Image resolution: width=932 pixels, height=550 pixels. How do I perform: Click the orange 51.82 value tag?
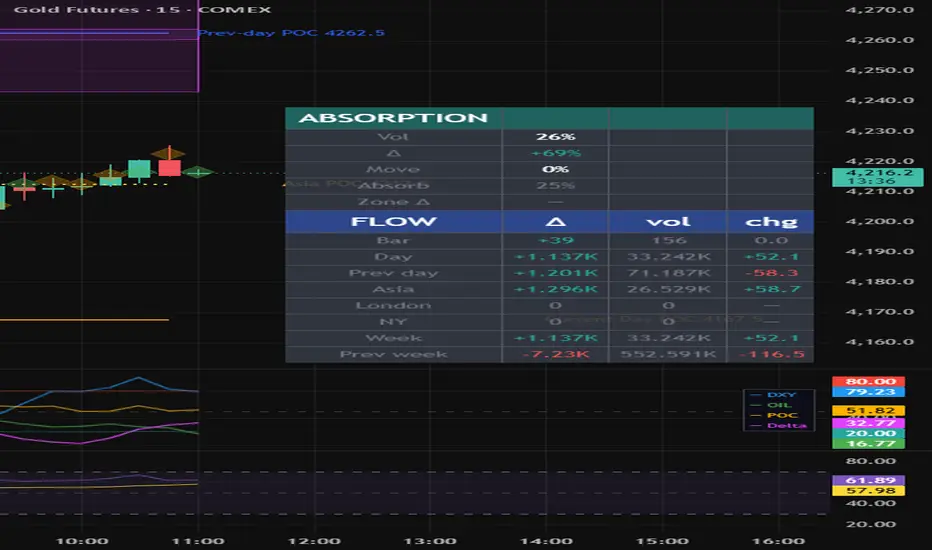(868, 410)
